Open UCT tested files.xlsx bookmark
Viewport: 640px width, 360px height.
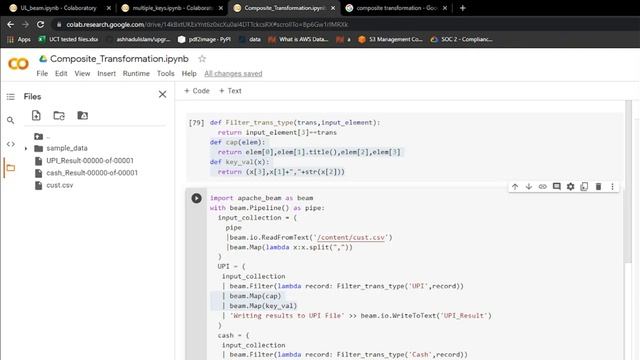68,39
